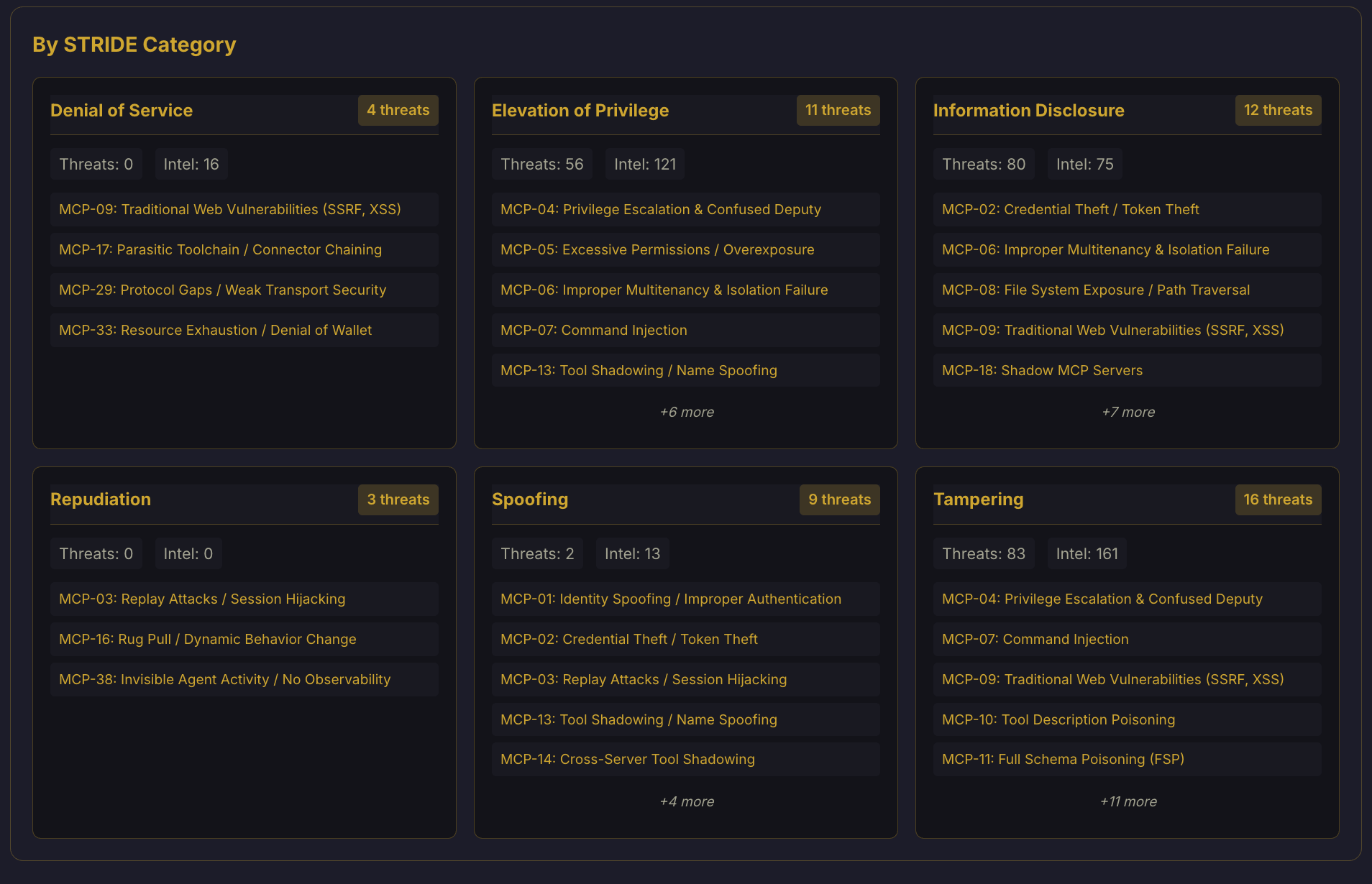This screenshot has width=1372, height=884.
Task: Click the 9 threats badge
Action: (840, 499)
